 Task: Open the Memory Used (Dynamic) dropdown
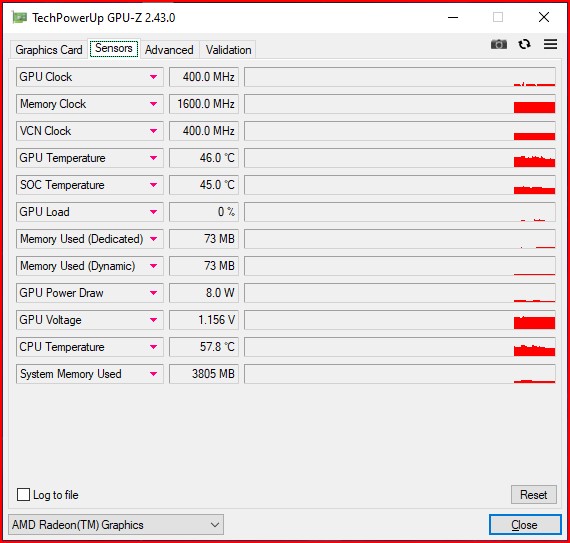pos(153,266)
